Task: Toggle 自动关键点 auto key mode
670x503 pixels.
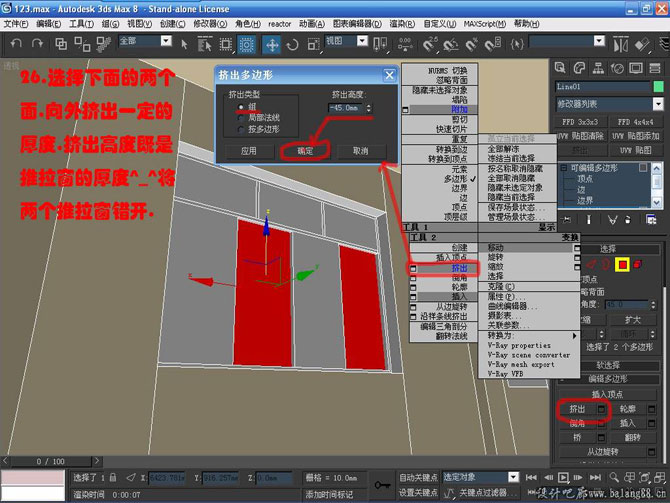Action: (418, 477)
